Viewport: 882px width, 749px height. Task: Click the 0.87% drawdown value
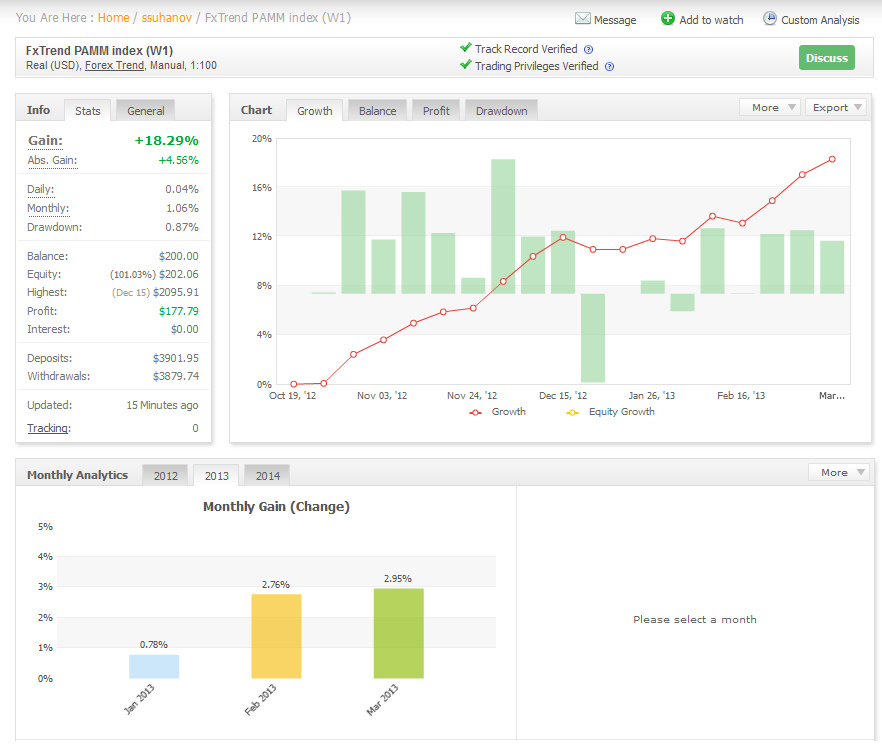pos(182,227)
